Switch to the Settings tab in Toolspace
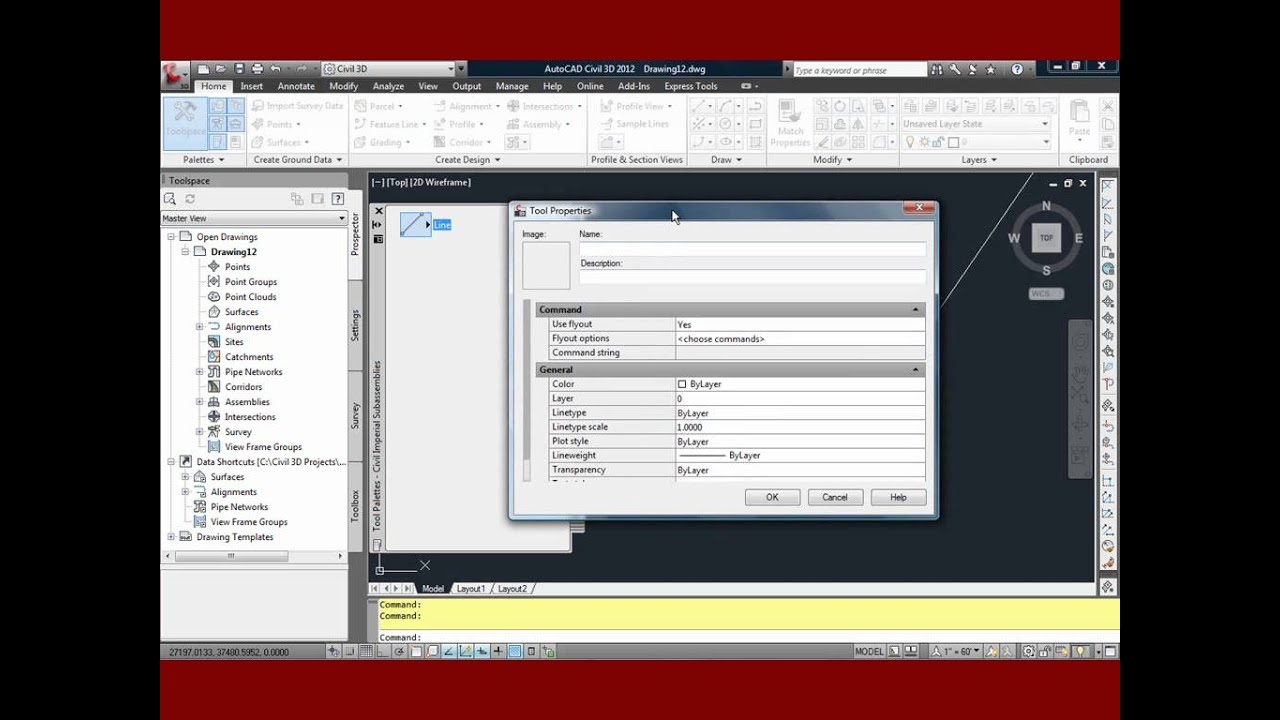This screenshot has height=720, width=1280. pos(355,326)
